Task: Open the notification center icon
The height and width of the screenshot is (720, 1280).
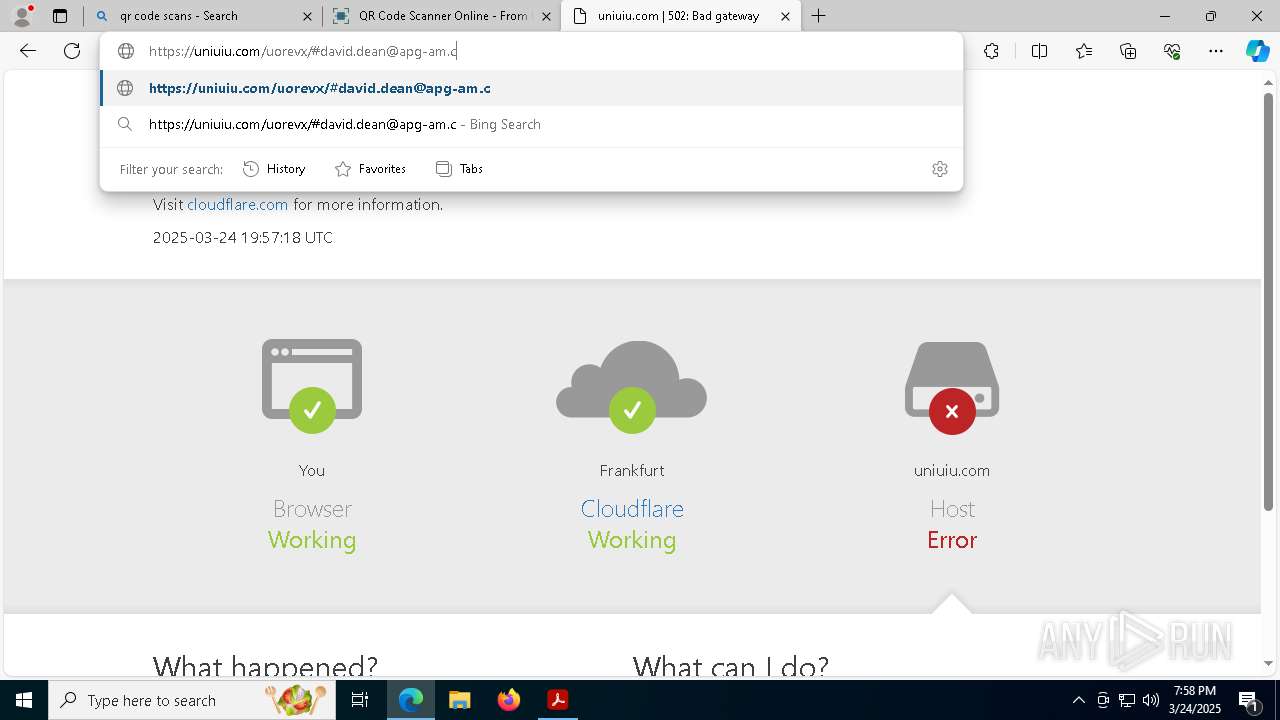Action: [1248, 700]
